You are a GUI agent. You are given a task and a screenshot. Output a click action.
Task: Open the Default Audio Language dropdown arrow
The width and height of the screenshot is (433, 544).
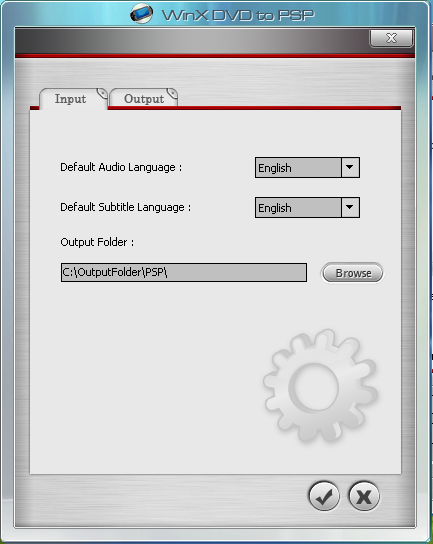[350, 168]
